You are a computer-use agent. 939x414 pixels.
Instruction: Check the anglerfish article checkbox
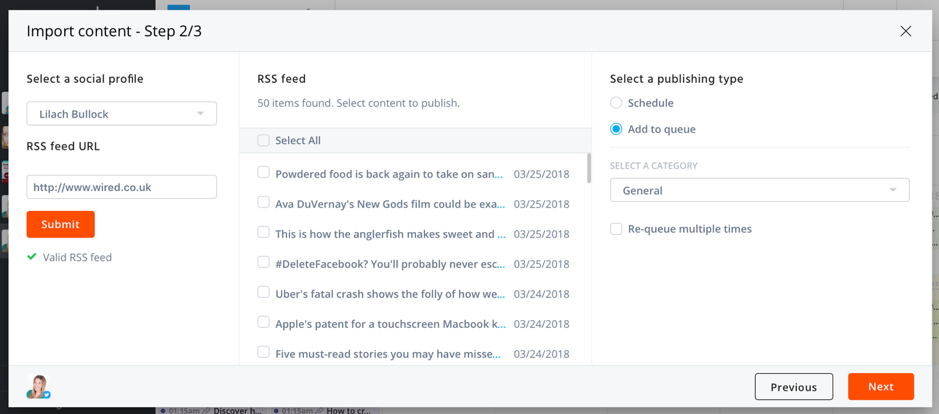pyautogui.click(x=264, y=232)
